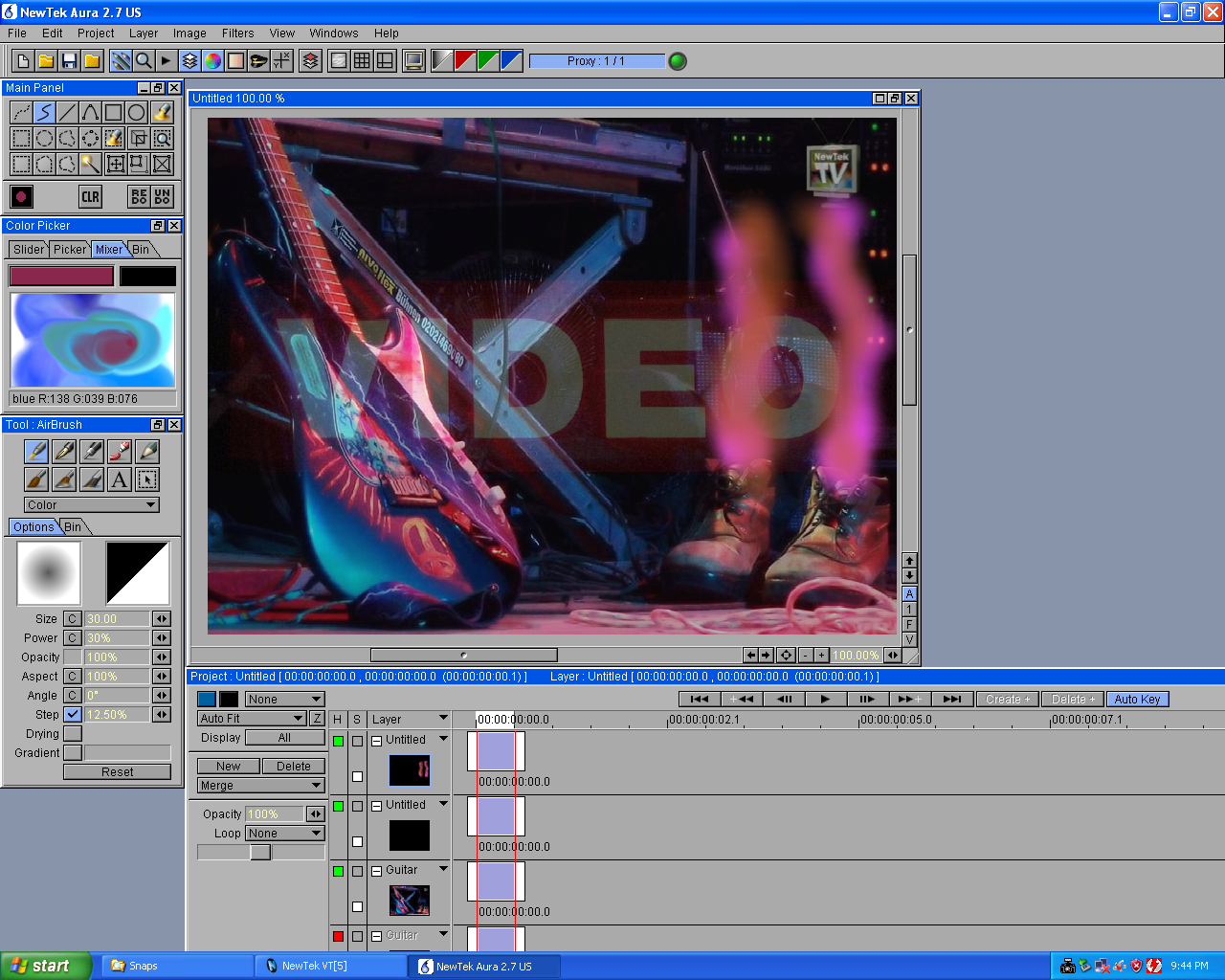Open the blending mode 'None' dropdown near swatches

(x=285, y=700)
